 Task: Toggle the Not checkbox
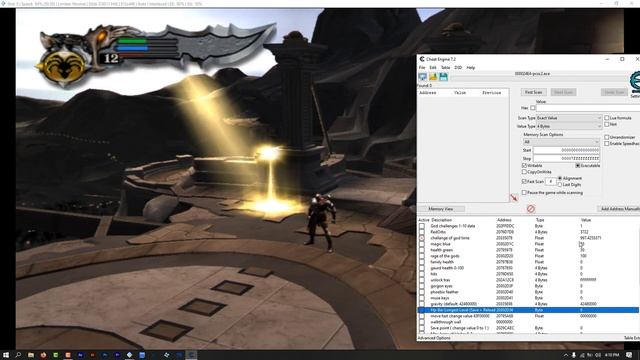607,124
